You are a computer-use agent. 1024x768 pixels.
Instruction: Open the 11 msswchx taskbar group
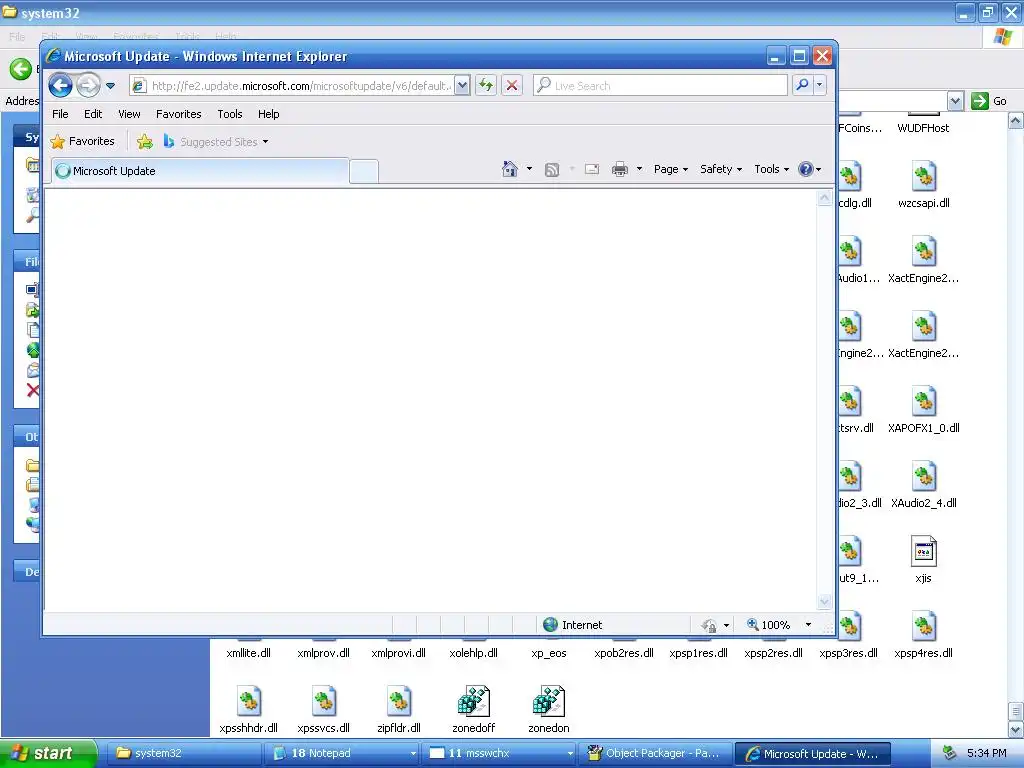pos(499,754)
